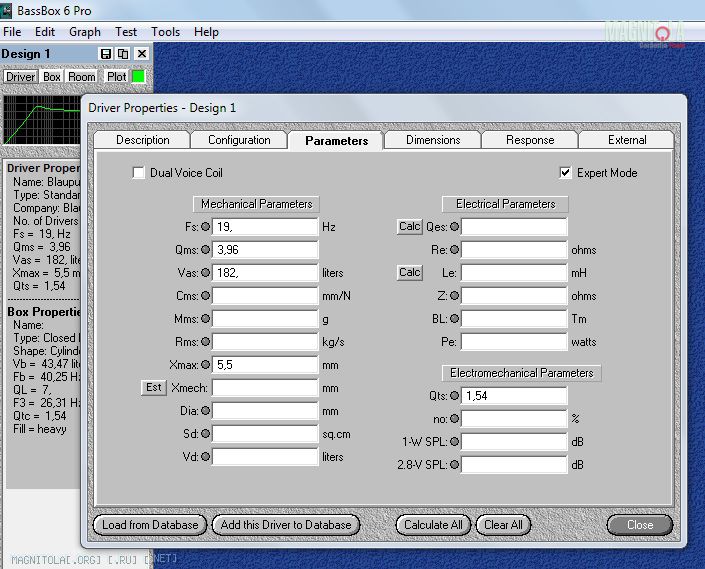Click the Calculate All button
Screen dimensions: 705x569
tap(433, 525)
